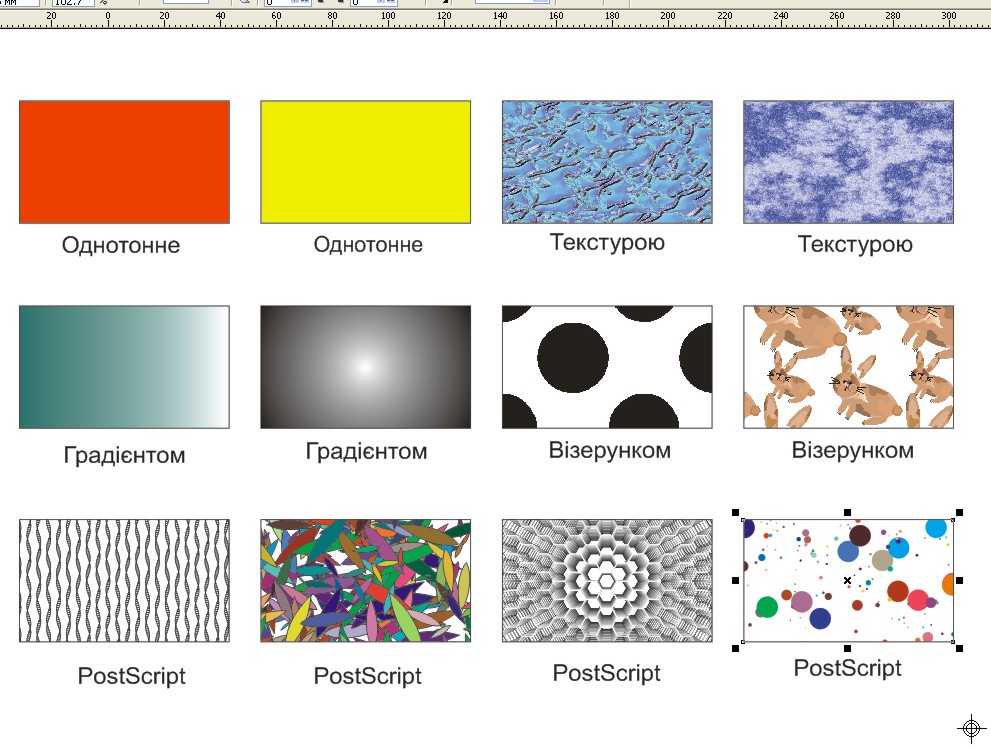Select the hexagon honeycomb PostScript rectangle
This screenshot has height=749, width=991.
coord(607,581)
